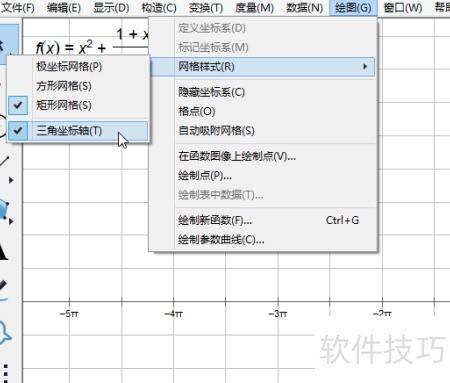Click the −2π axis label
The image size is (450, 383).
click(382, 313)
